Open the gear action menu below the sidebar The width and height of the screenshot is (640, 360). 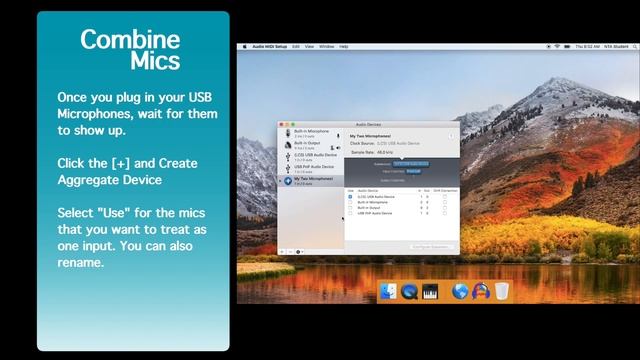click(300, 252)
